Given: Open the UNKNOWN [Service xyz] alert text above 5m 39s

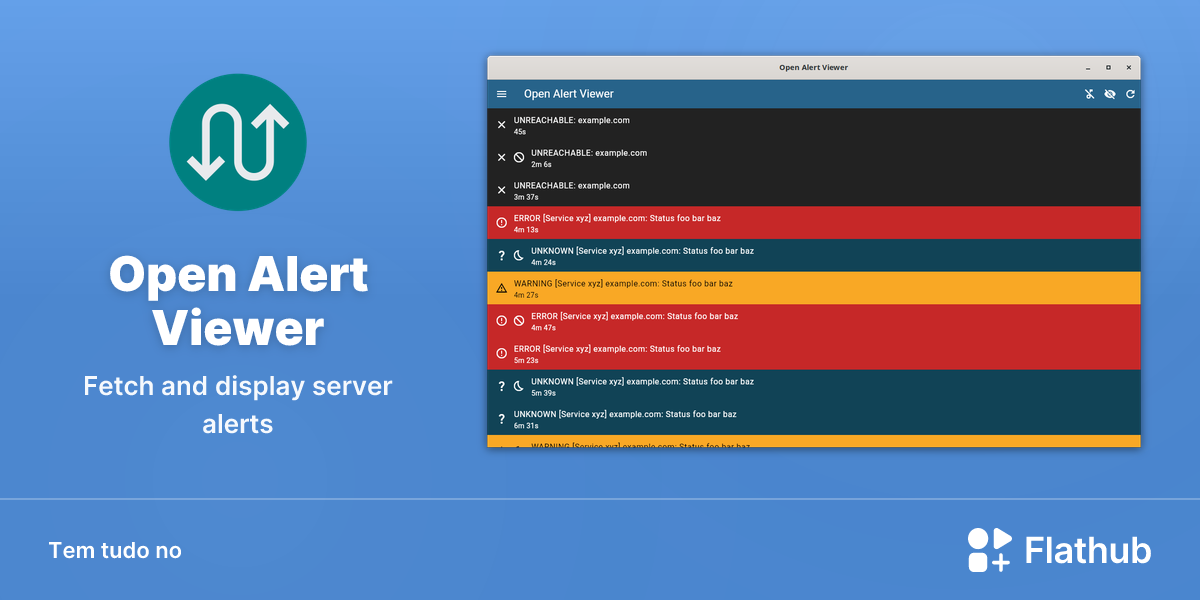Looking at the screenshot, I should coord(642,381).
